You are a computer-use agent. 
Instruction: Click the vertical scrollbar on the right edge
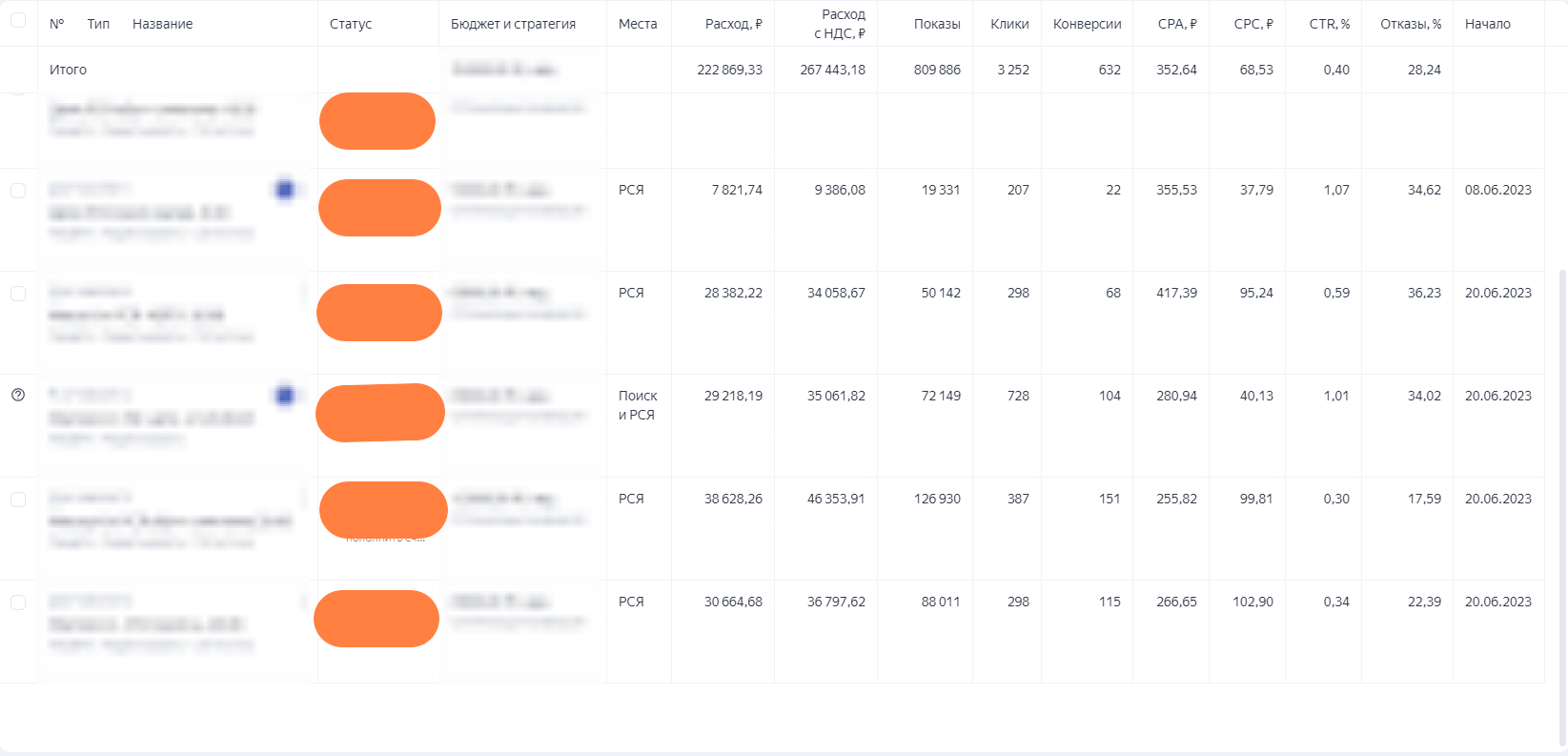click(x=1561, y=505)
